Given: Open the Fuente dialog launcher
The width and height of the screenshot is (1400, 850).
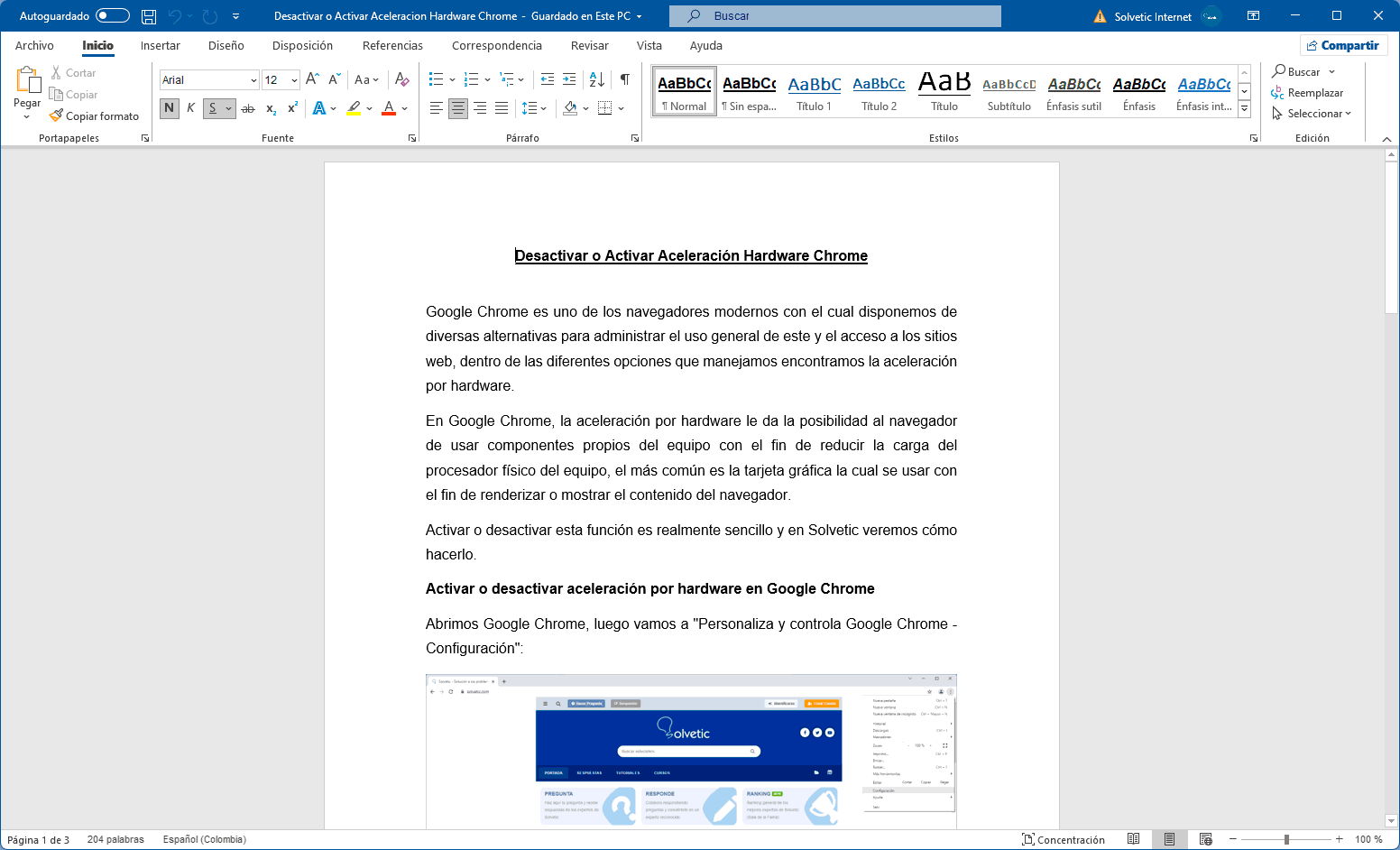Looking at the screenshot, I should pyautogui.click(x=412, y=138).
